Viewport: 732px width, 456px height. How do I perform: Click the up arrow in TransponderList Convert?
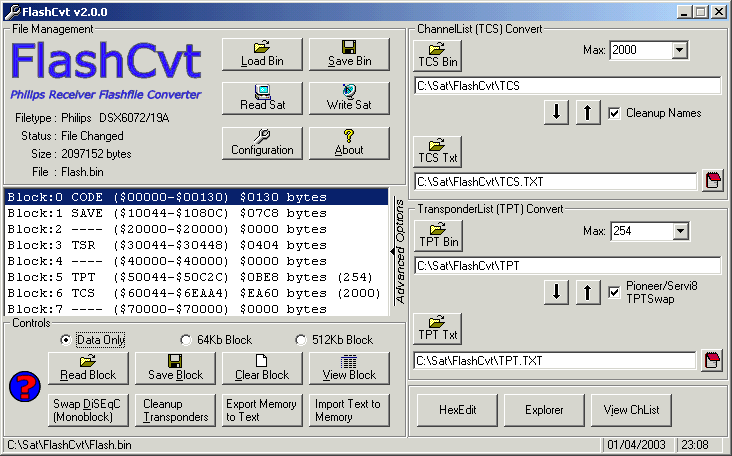tap(588, 292)
